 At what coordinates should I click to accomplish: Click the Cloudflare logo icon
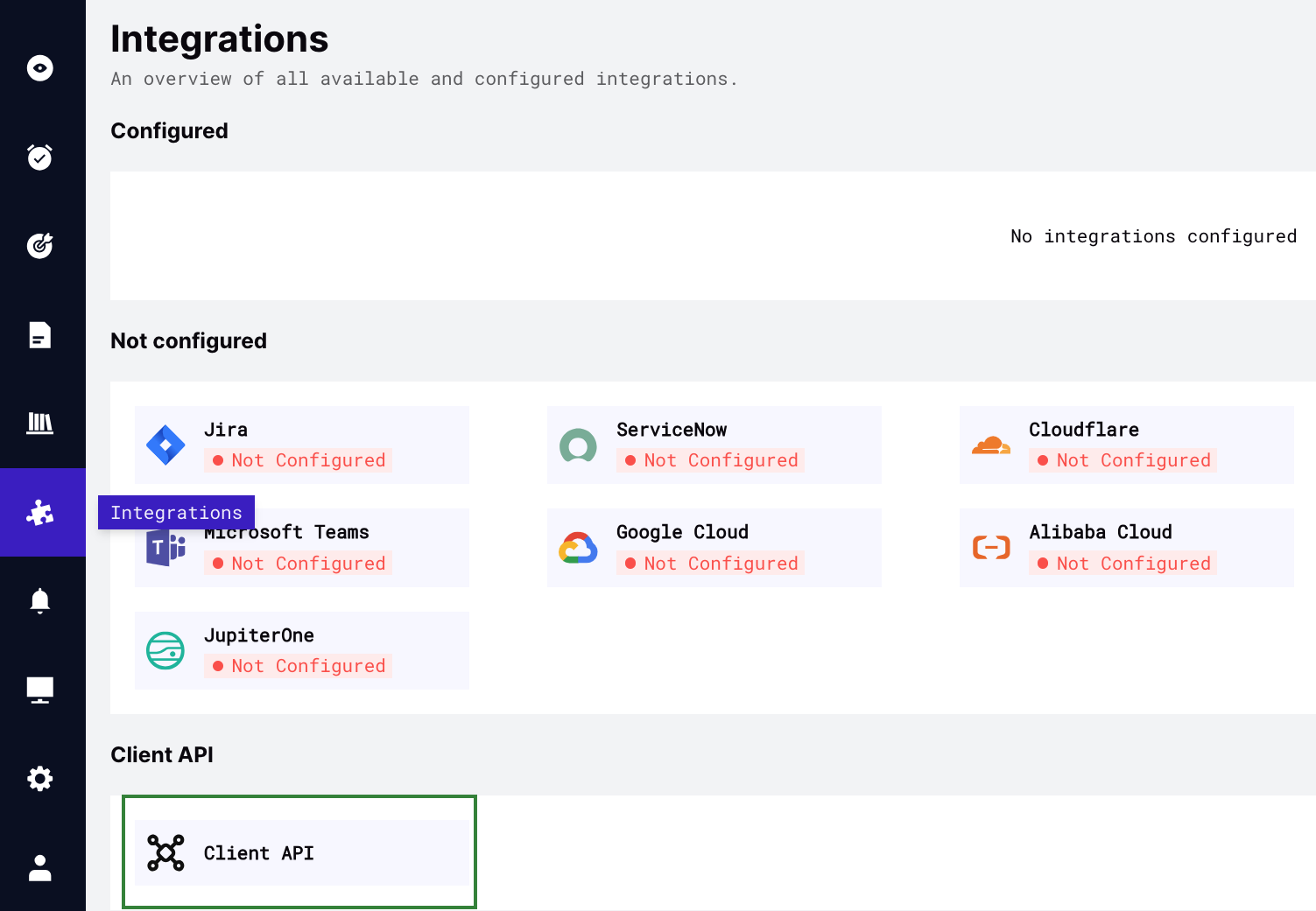coord(991,445)
